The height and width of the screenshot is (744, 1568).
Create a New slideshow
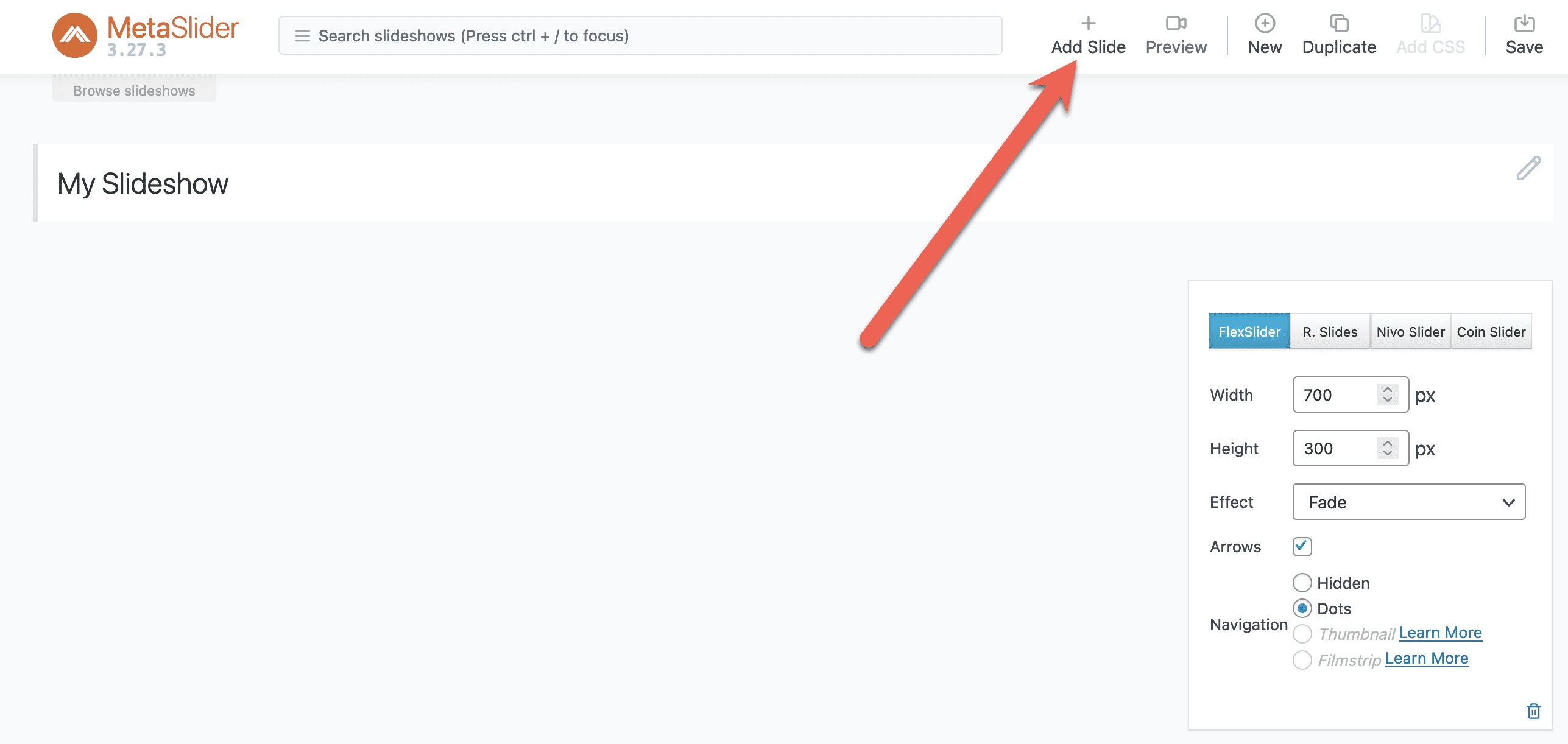pyautogui.click(x=1265, y=35)
